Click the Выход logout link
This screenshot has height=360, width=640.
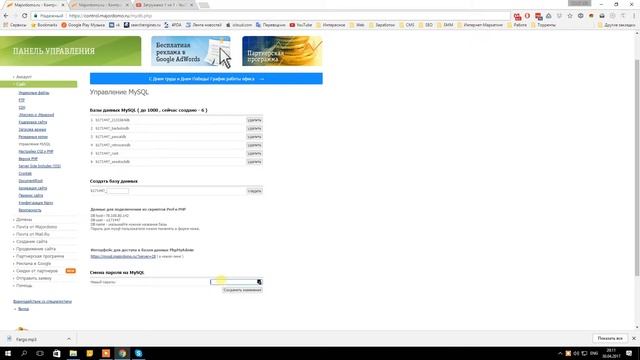tap(23, 309)
